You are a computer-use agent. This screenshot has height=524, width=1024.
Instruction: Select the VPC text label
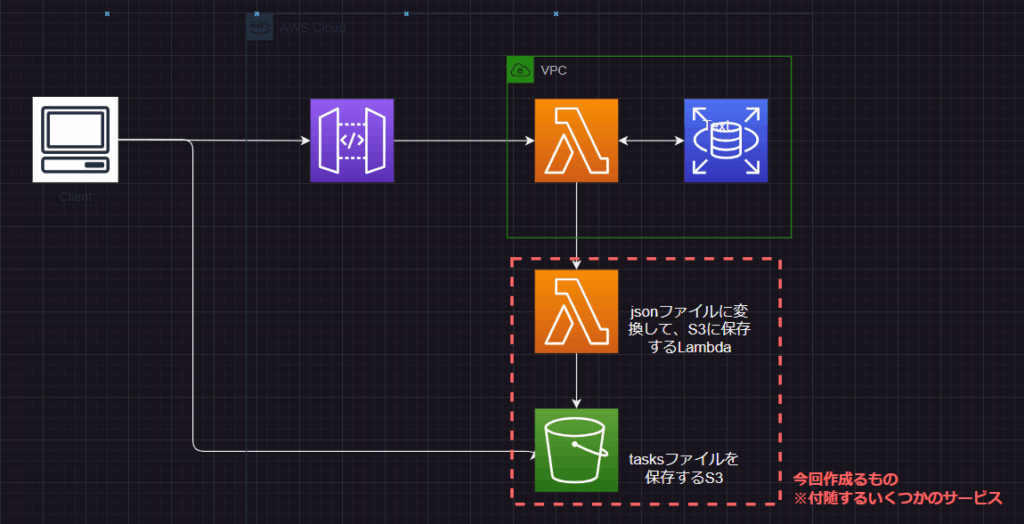[x=553, y=71]
